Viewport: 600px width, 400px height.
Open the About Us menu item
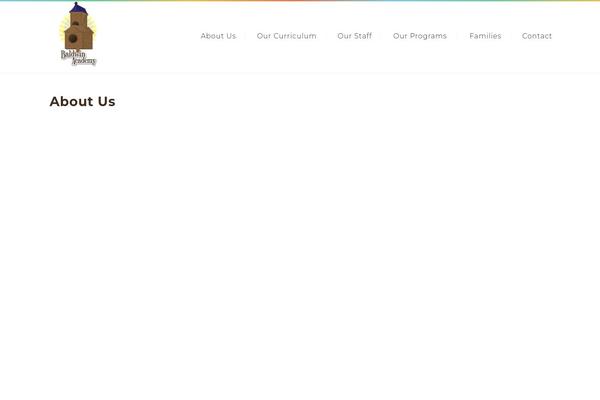coord(218,36)
